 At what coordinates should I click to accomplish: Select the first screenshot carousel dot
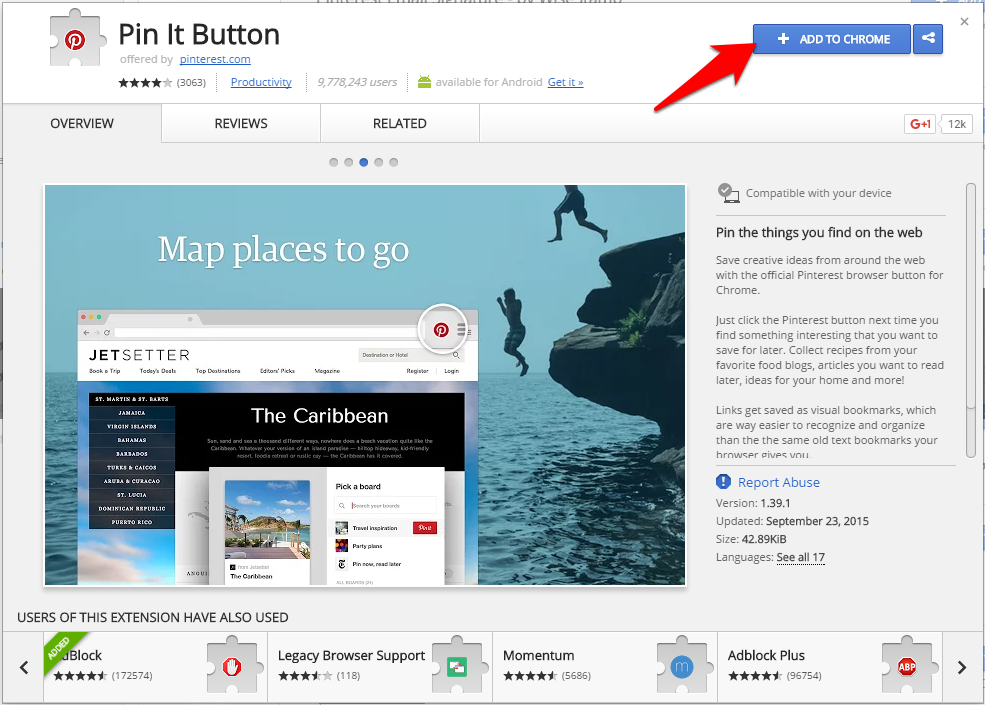[x=334, y=162]
